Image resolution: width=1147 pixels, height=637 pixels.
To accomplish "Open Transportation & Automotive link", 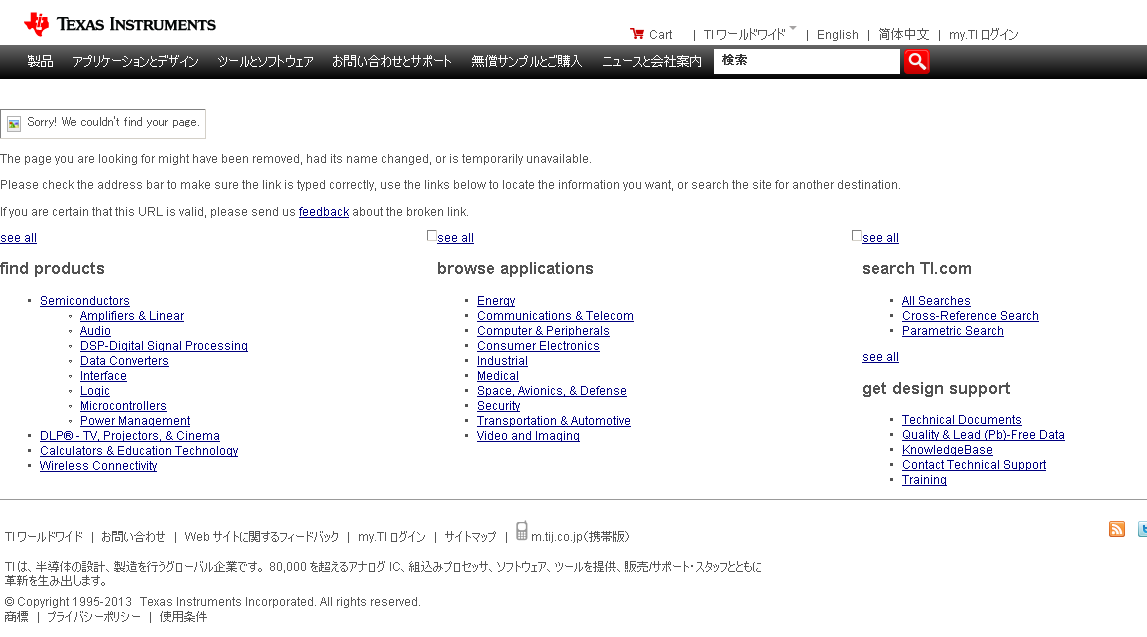I will [554, 421].
